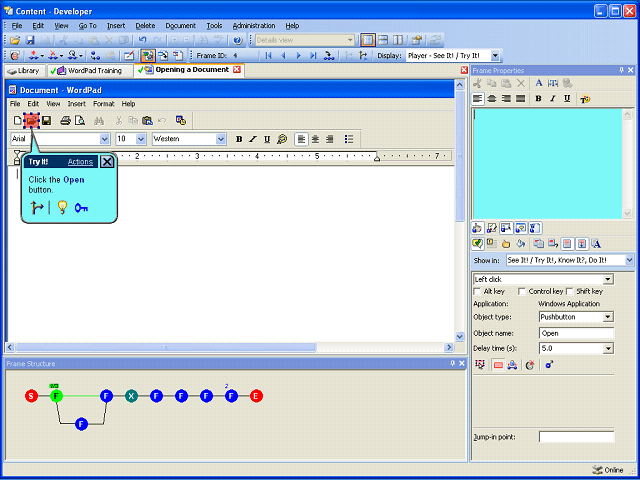
Task: Open the File menu in Developer menu bar
Action: click(x=17, y=25)
